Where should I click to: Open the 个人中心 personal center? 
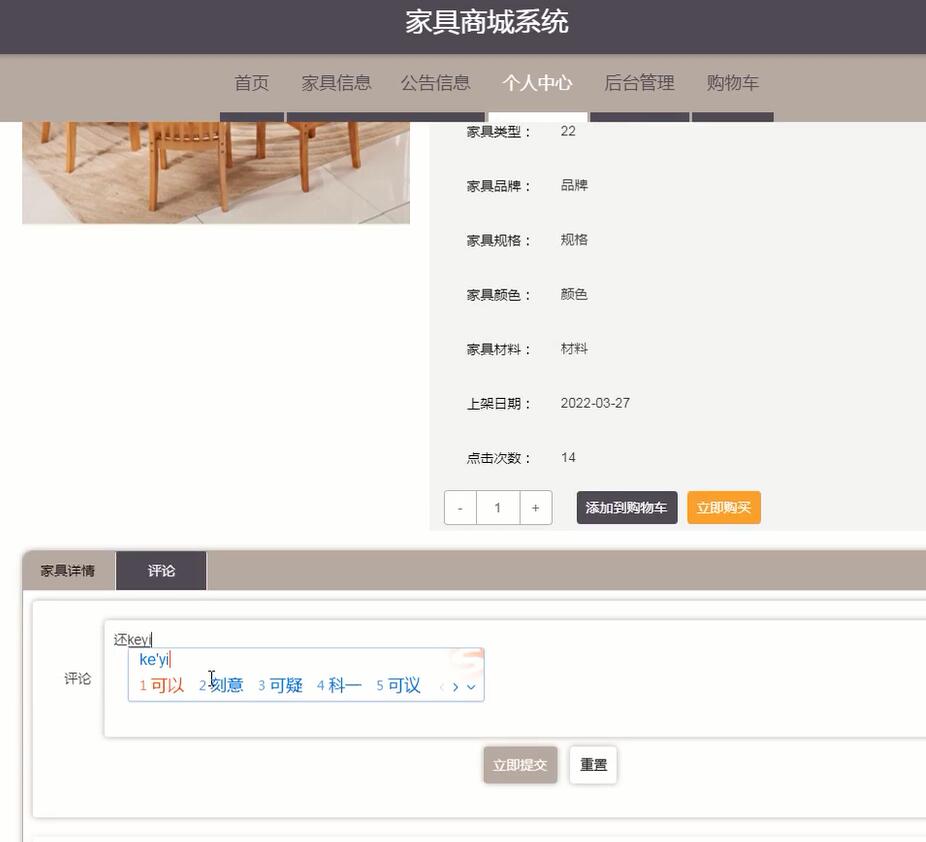pos(537,83)
